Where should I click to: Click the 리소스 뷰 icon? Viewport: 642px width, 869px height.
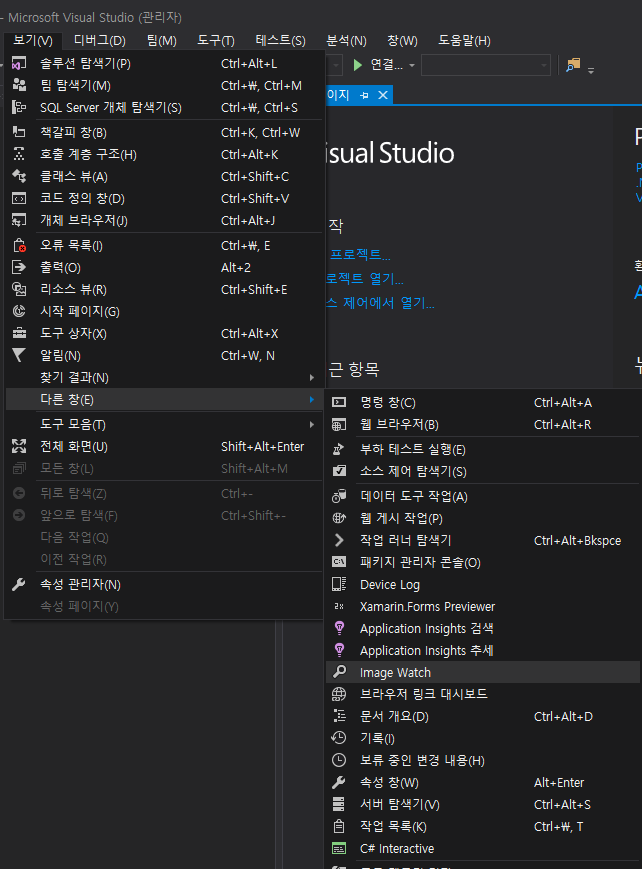pyautogui.click(x=19, y=289)
